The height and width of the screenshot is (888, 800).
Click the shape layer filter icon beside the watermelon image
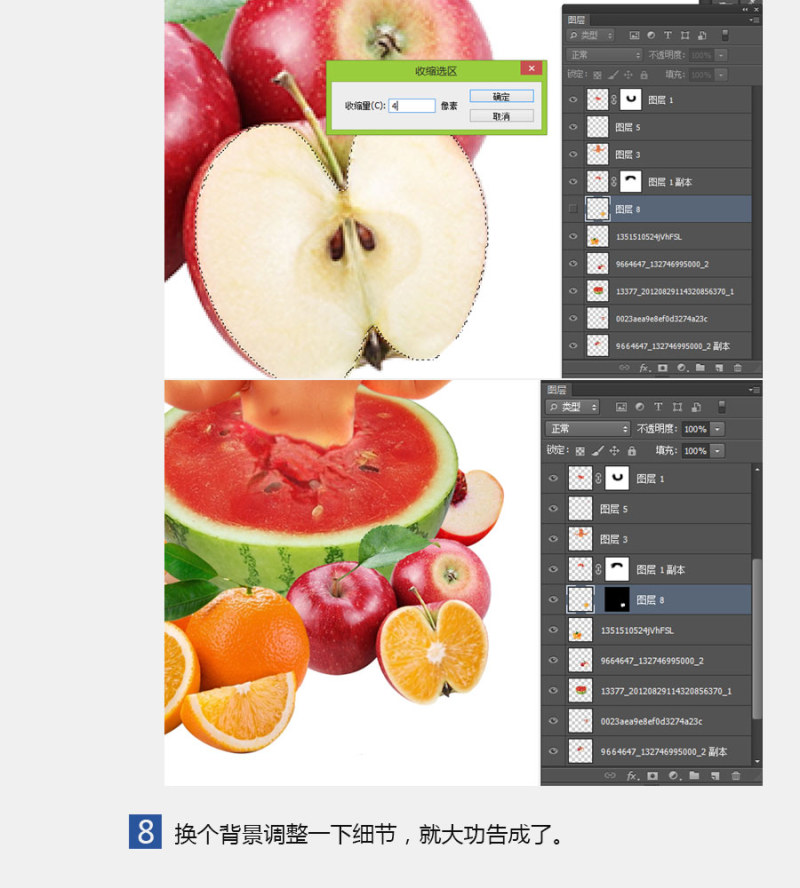coord(677,407)
